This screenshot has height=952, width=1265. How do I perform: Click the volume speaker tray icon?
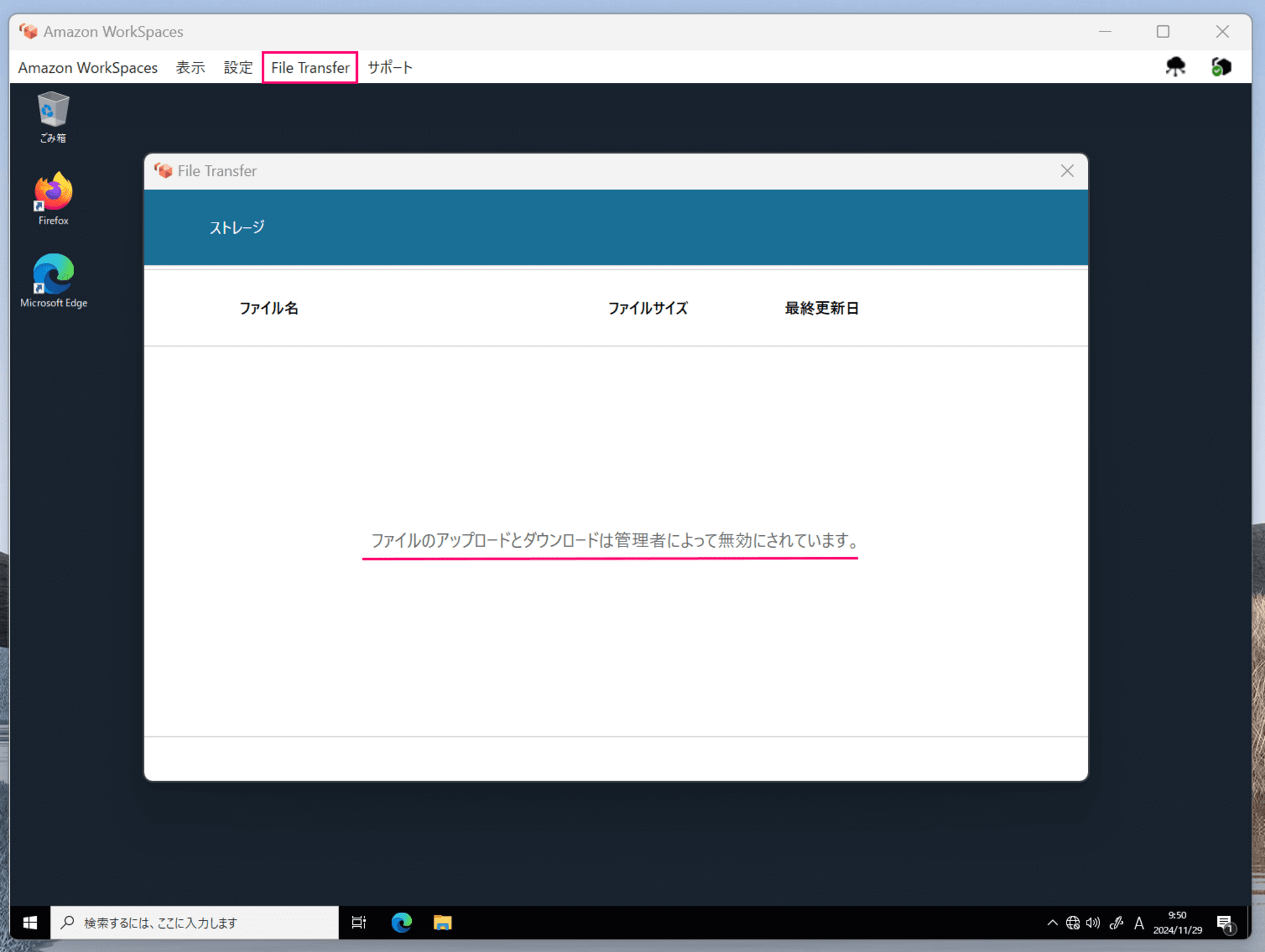[1093, 923]
